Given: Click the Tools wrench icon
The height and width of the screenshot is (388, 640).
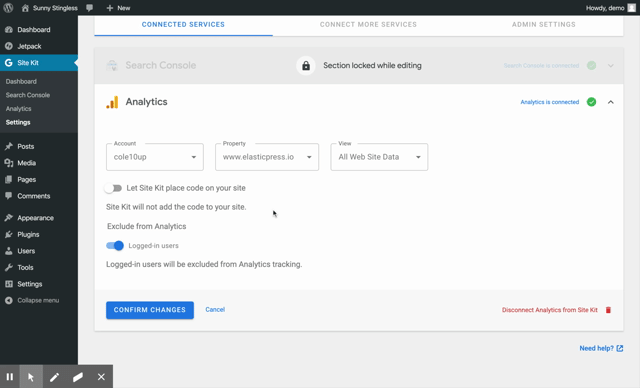Looking at the screenshot, I should pos(9,268).
